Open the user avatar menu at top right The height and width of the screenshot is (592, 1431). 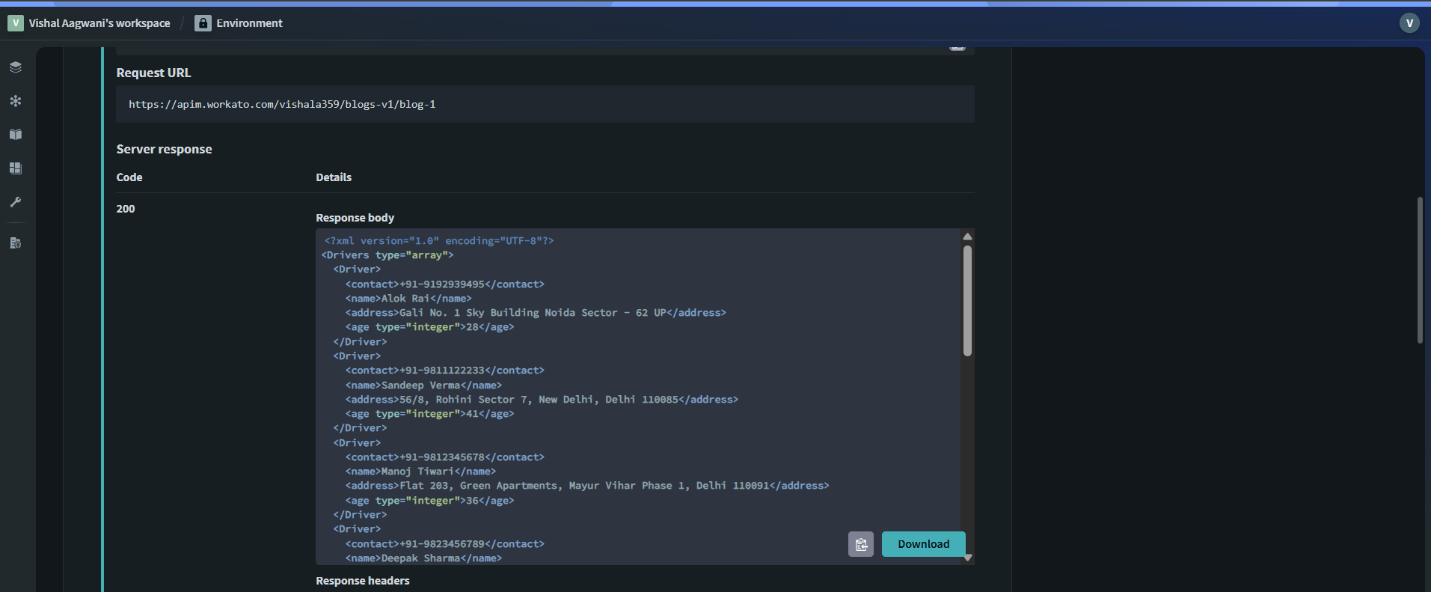click(1409, 23)
